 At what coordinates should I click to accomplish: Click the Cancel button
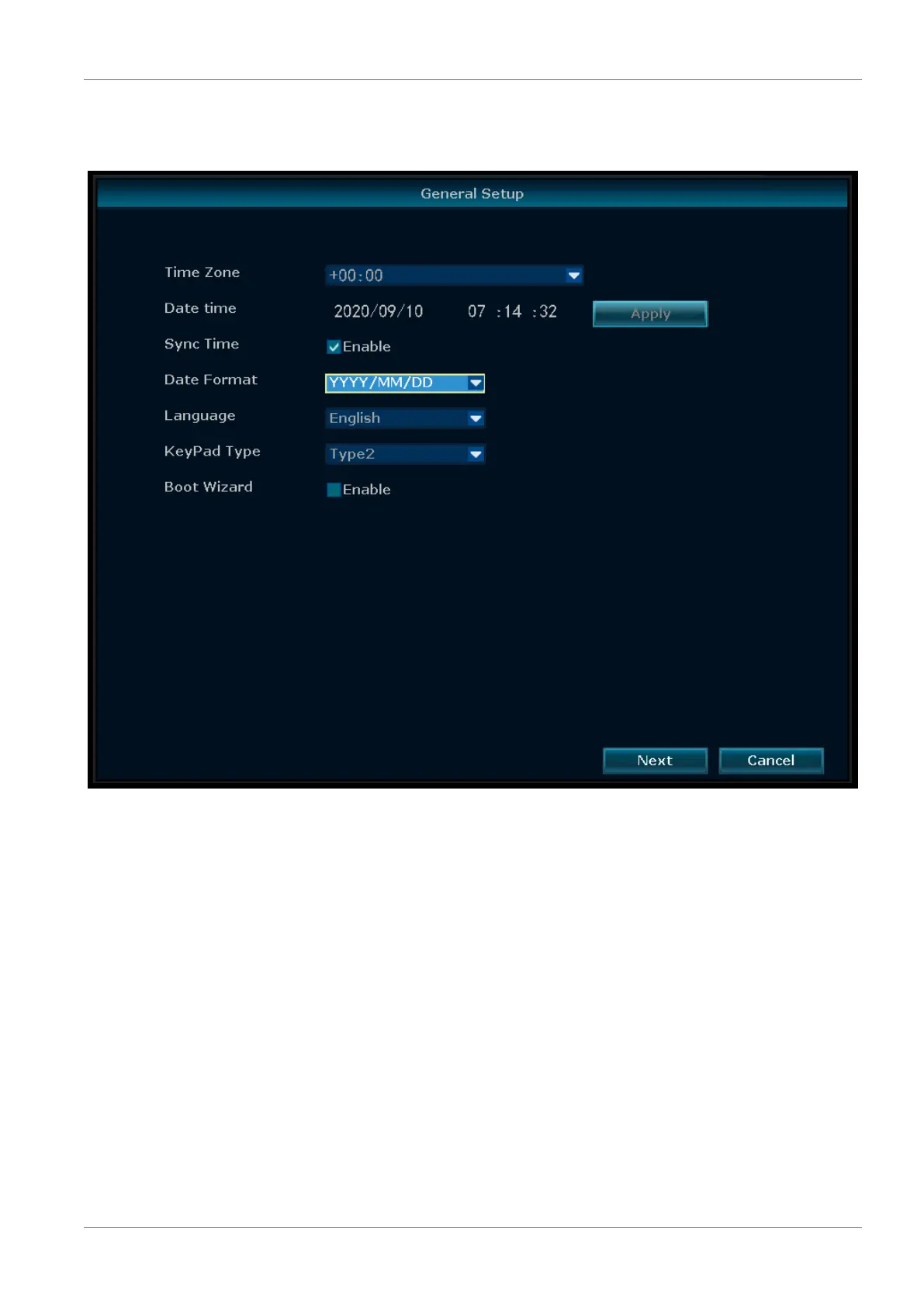pos(771,761)
